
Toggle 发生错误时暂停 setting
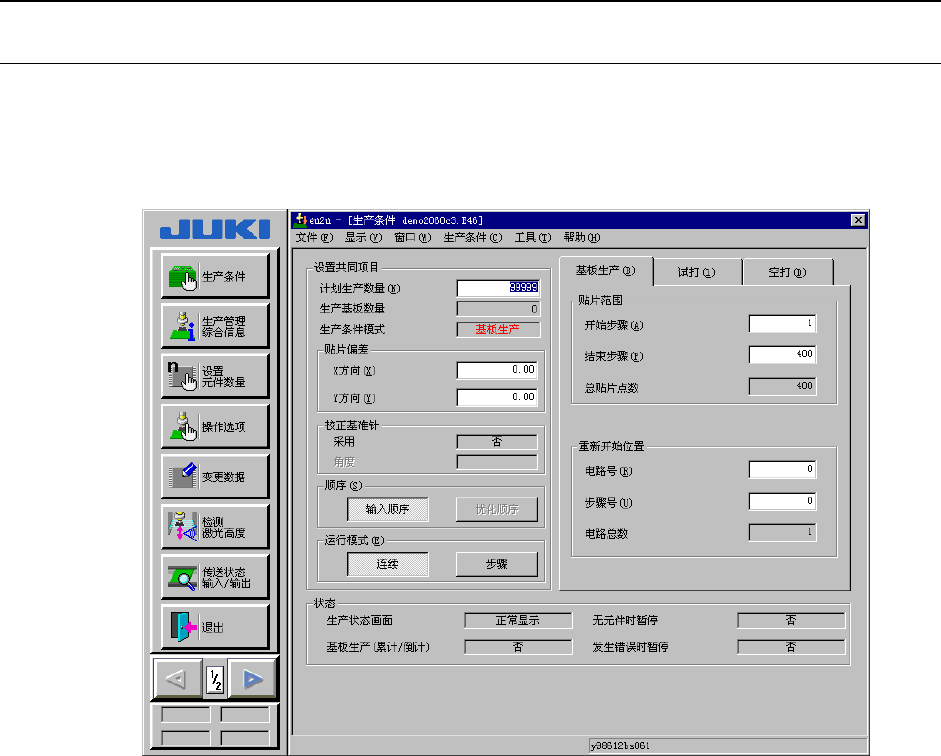click(x=791, y=647)
